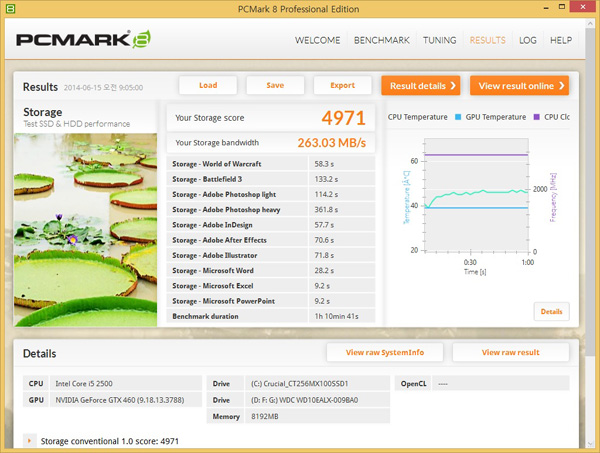Open View raw SystemInfo
This screenshot has height=453, width=600.
(385, 352)
